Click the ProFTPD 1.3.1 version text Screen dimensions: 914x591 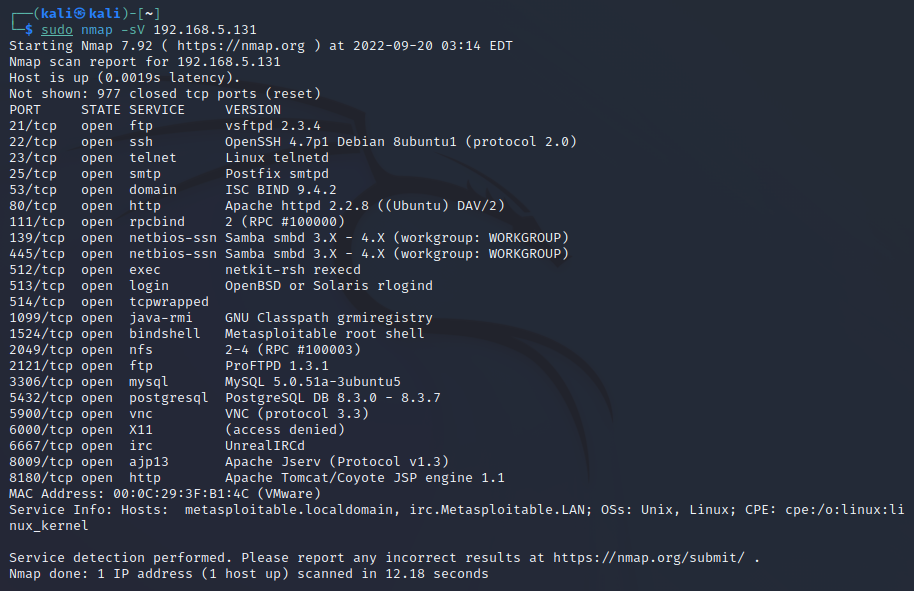click(x=277, y=366)
